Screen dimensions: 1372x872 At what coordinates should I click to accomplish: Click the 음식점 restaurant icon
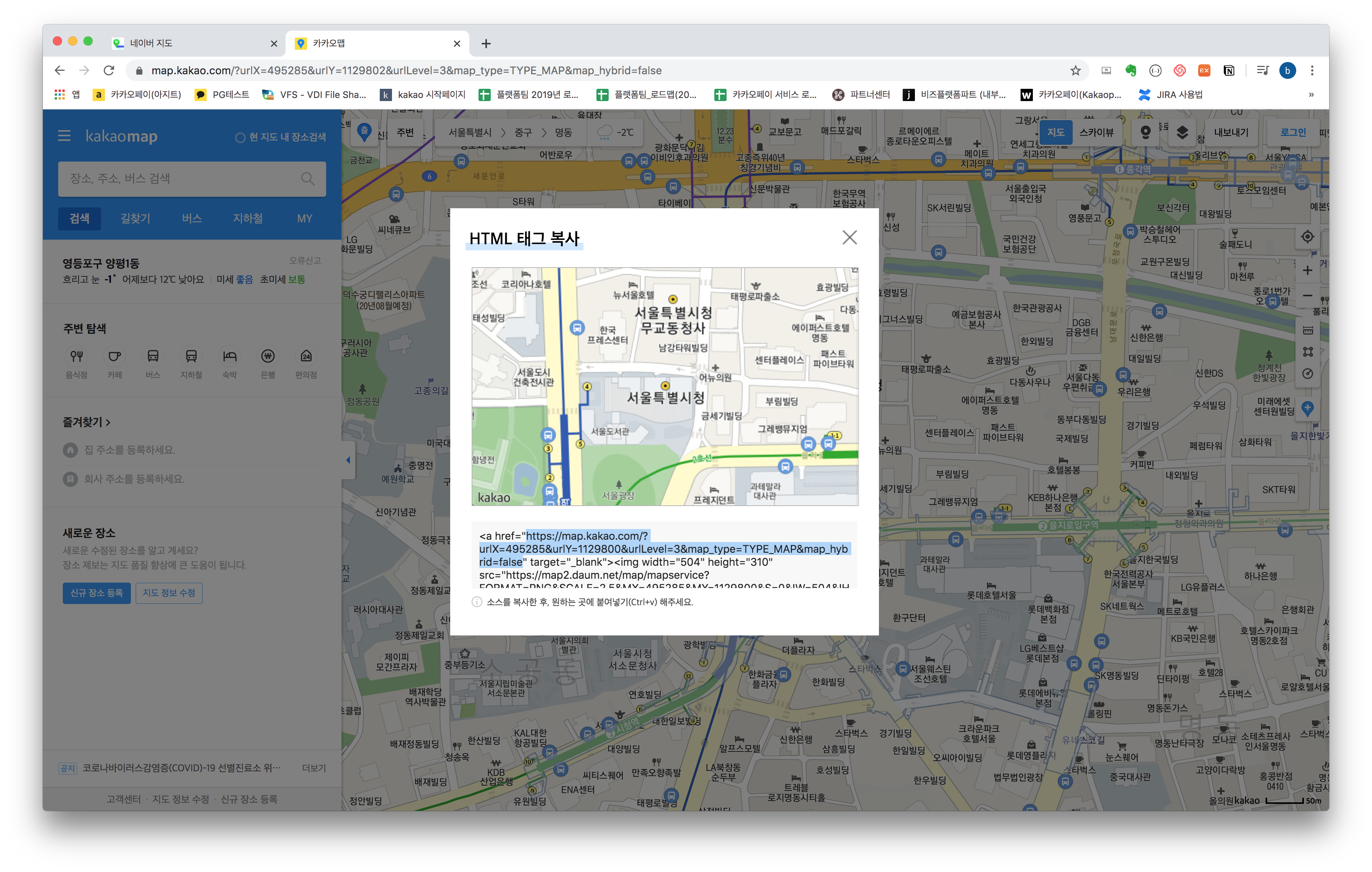(x=76, y=356)
